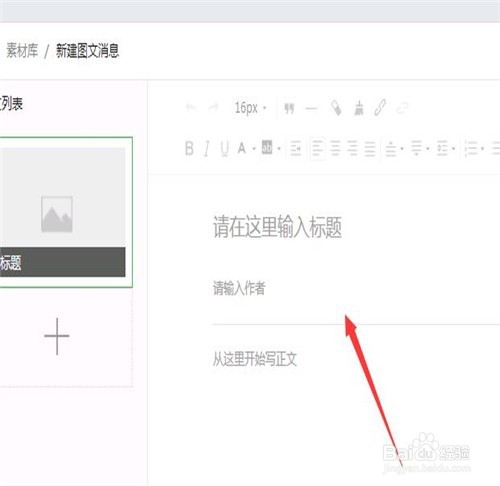Apply font color with the A icon

[x=242, y=148]
